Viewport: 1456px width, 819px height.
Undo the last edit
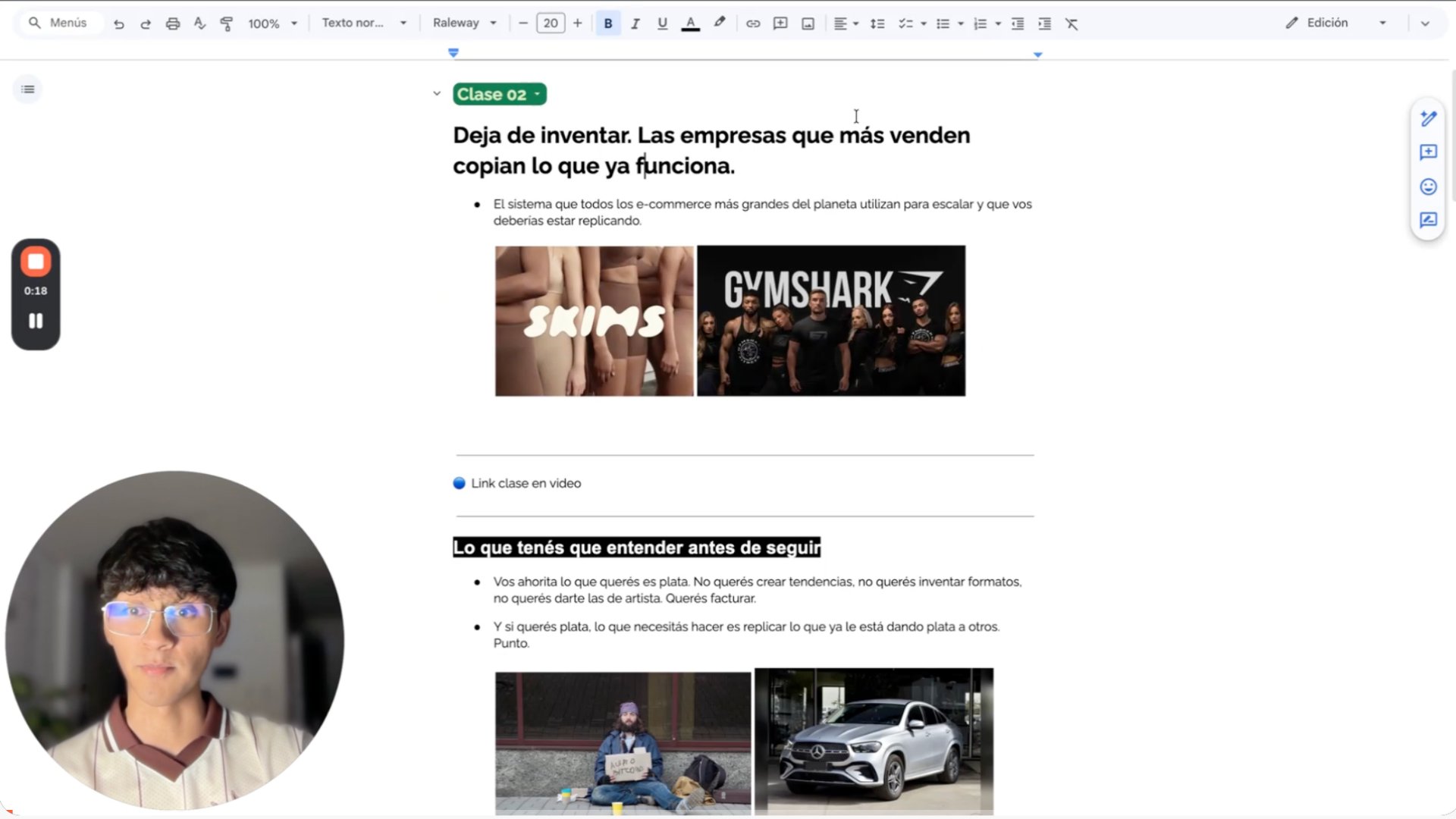[x=119, y=24]
